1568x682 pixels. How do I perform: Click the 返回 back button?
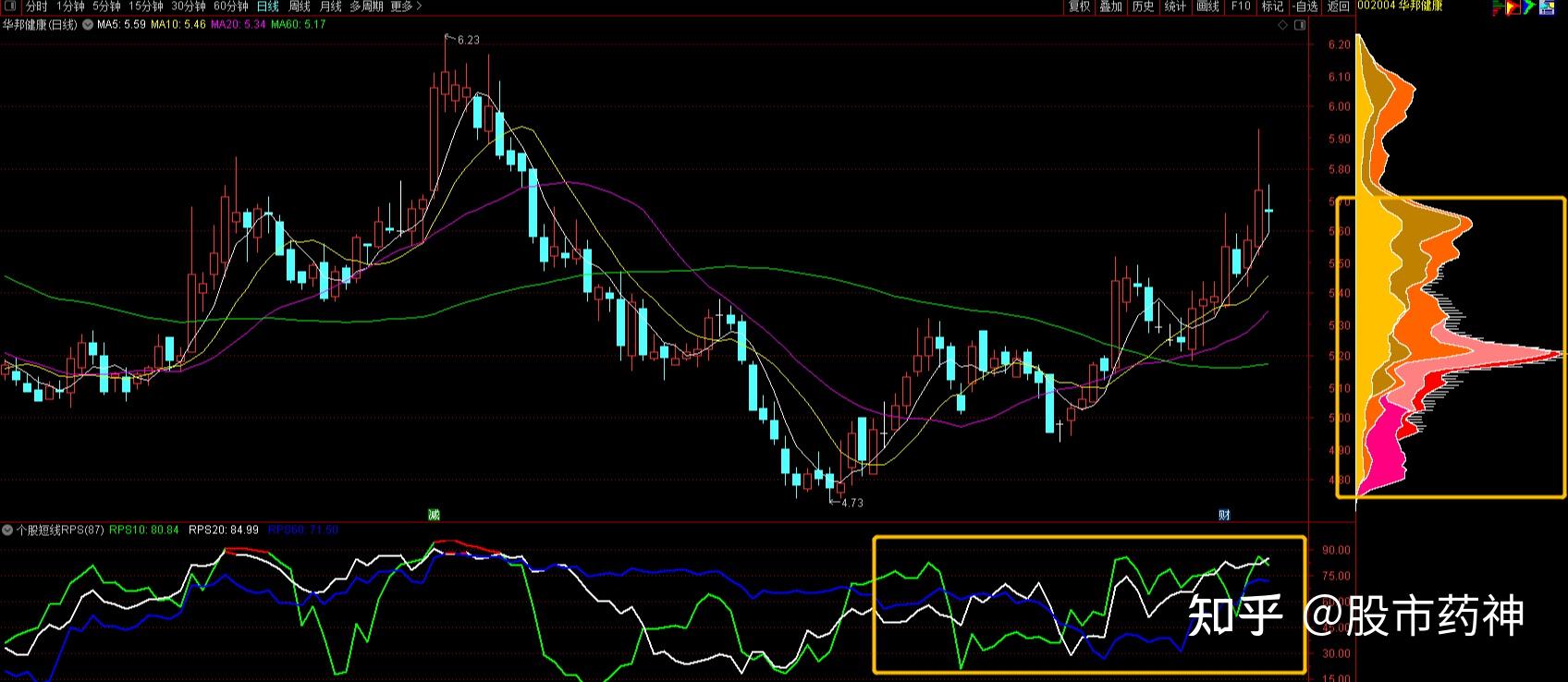point(1339,6)
